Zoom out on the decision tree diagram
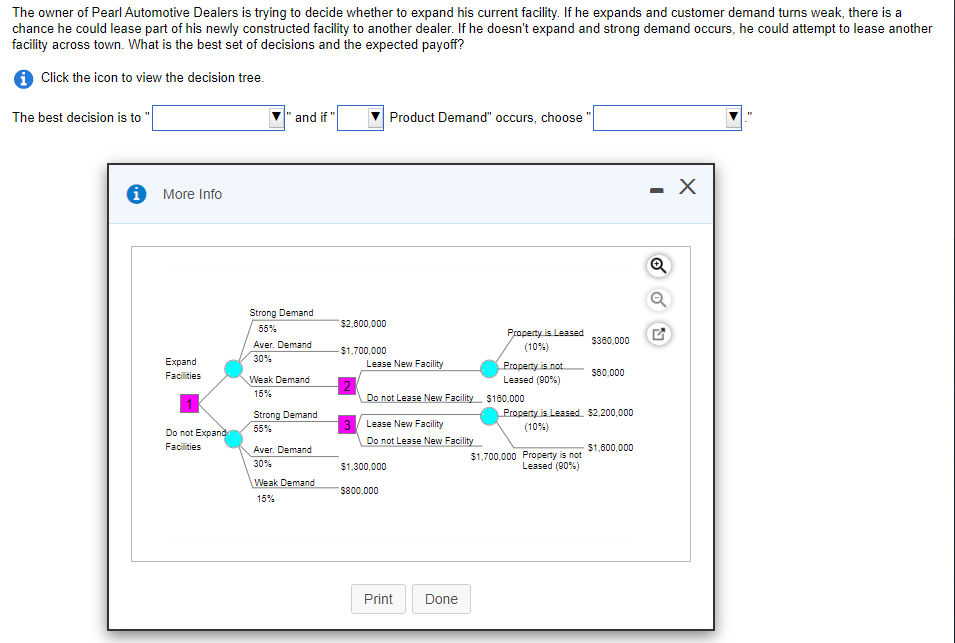 [658, 299]
